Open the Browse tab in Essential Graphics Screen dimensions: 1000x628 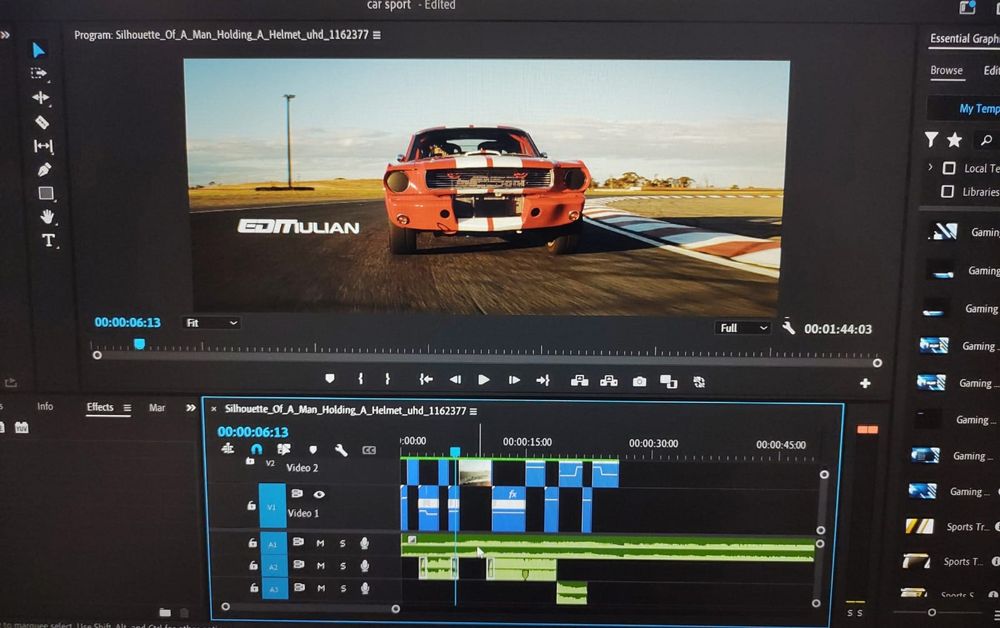[946, 71]
